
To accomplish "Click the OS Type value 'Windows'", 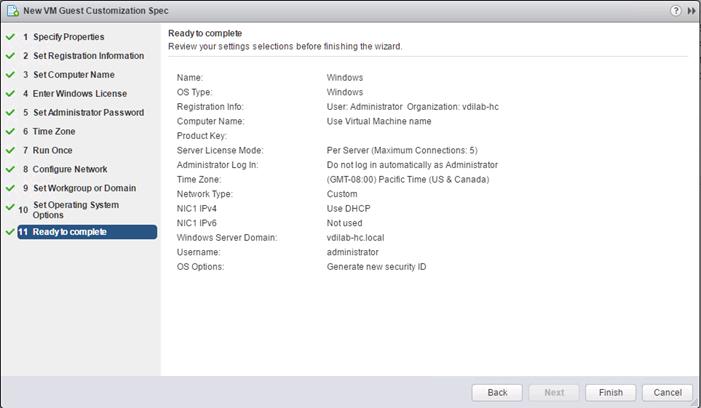I will [x=345, y=92].
